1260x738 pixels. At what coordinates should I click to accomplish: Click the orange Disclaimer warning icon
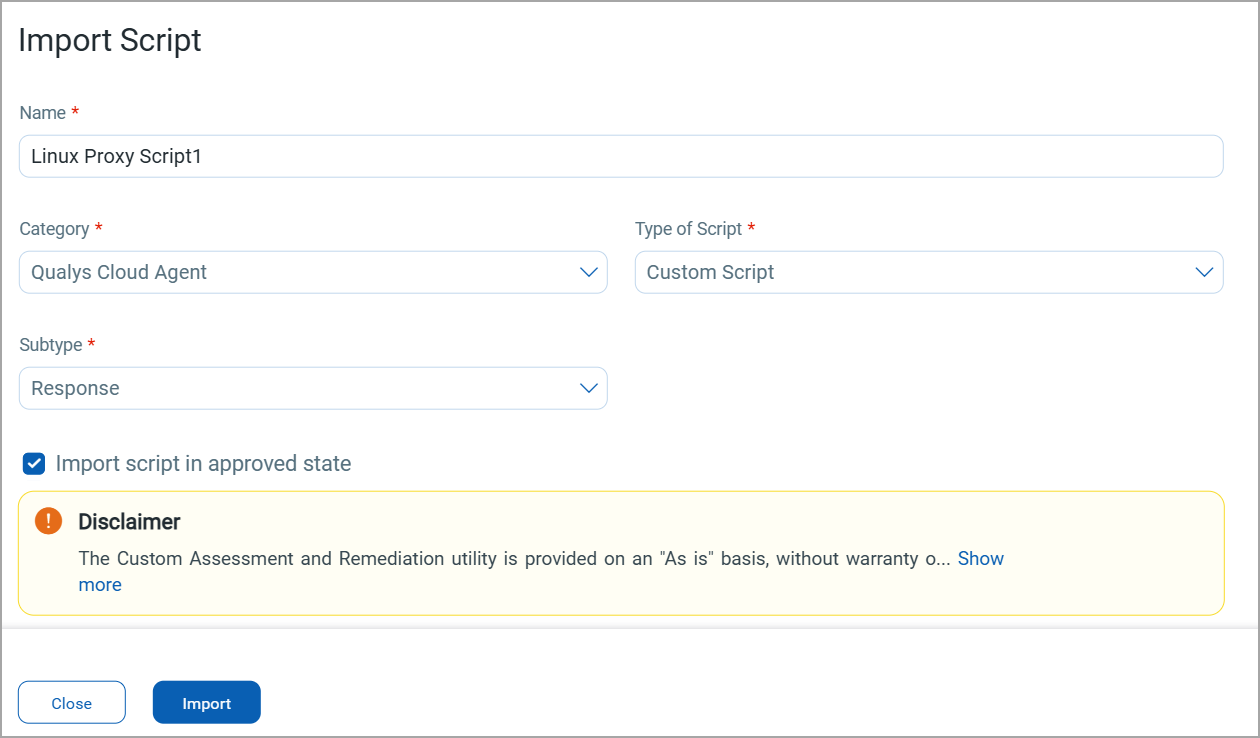tap(48, 521)
